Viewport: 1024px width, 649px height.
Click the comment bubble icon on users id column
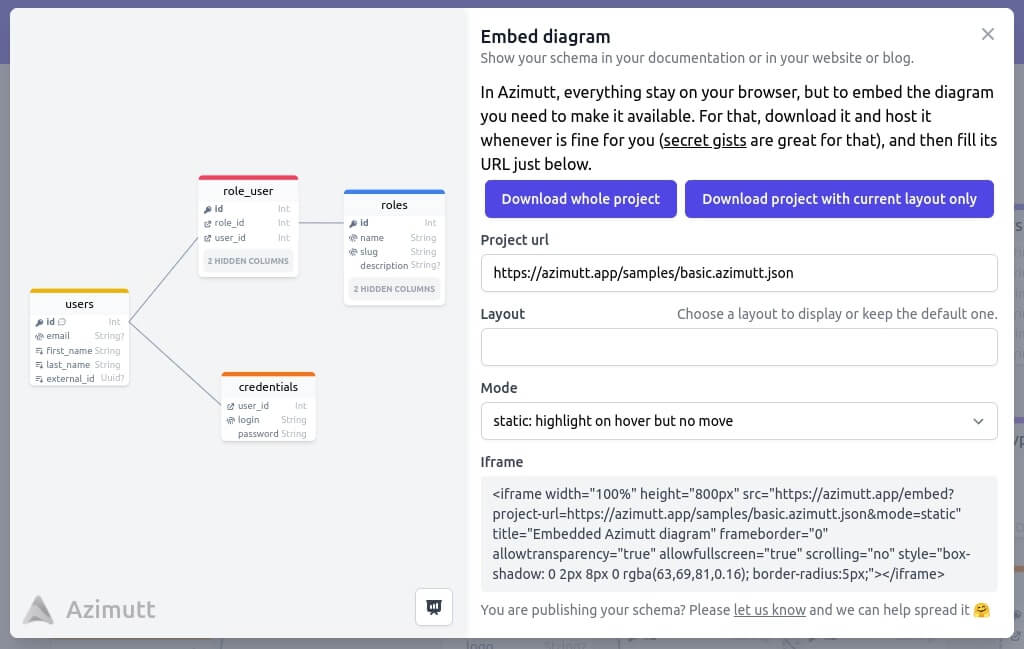pyautogui.click(x=62, y=322)
